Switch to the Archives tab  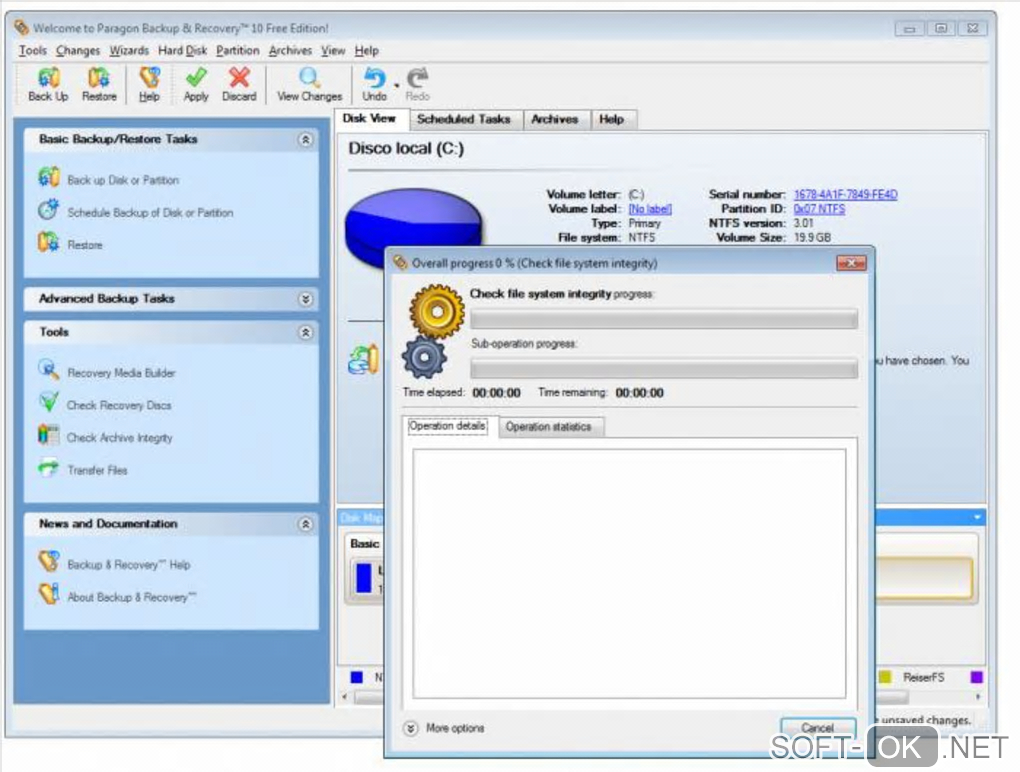click(554, 120)
